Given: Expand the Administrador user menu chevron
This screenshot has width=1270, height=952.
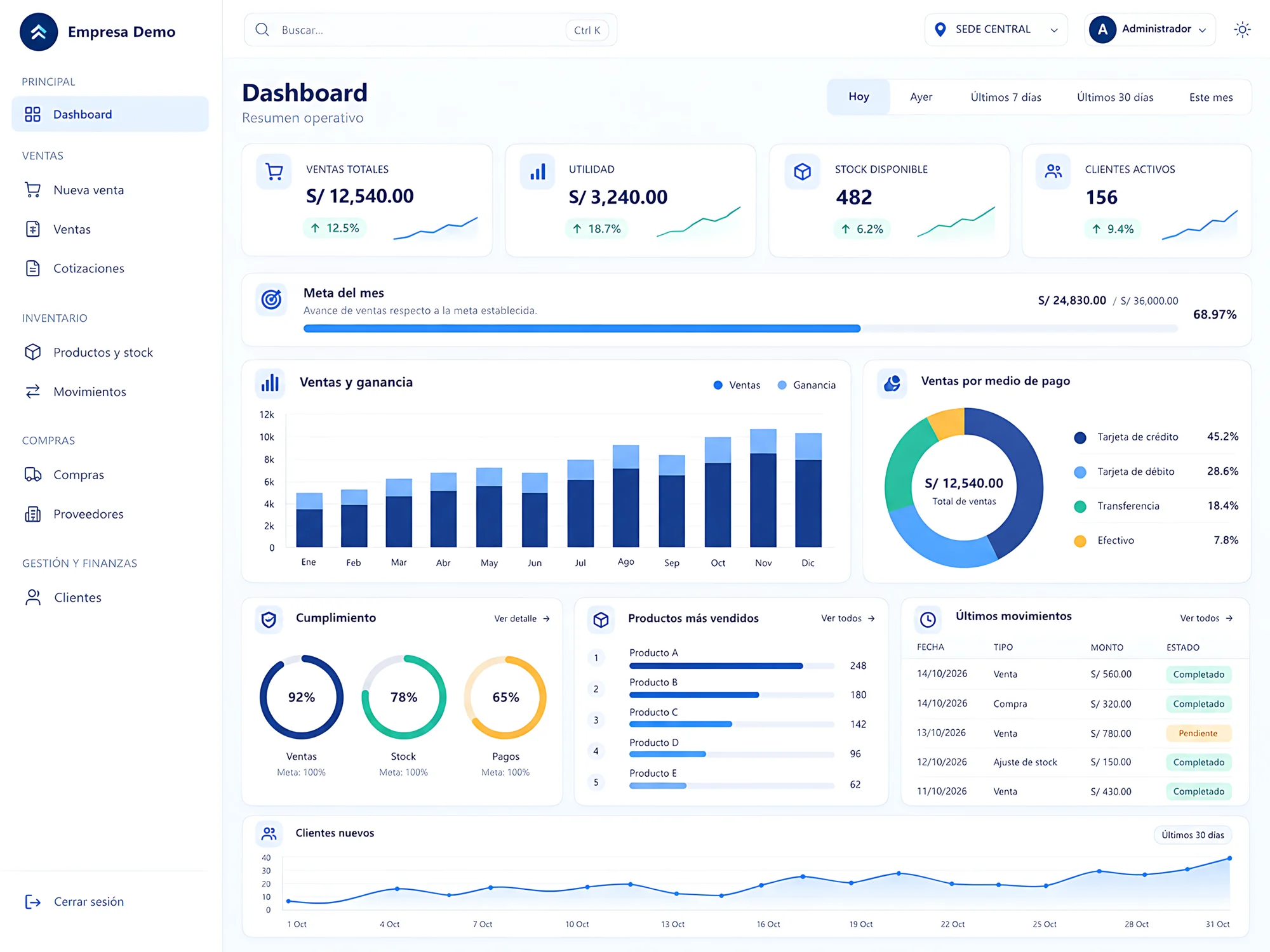Looking at the screenshot, I should pyautogui.click(x=1202, y=30).
